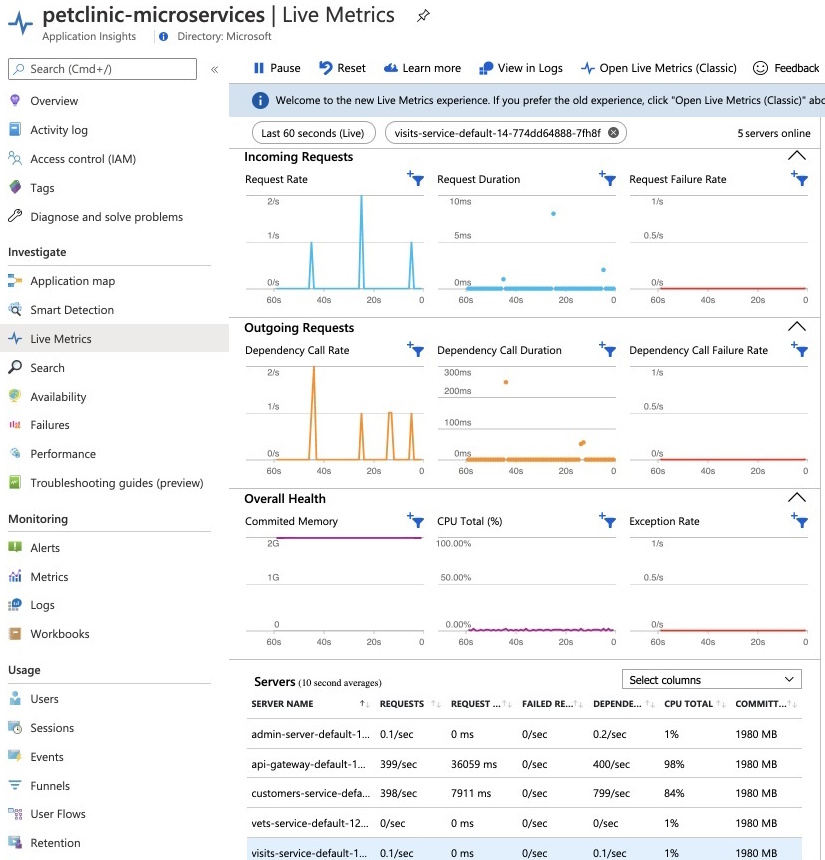825x860 pixels.
Task: Open the Select columns dropdown
Action: click(711, 680)
